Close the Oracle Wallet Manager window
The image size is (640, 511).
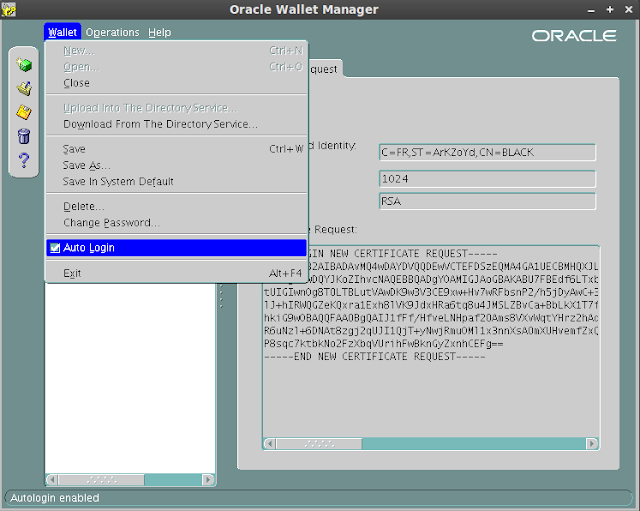click(x=629, y=9)
